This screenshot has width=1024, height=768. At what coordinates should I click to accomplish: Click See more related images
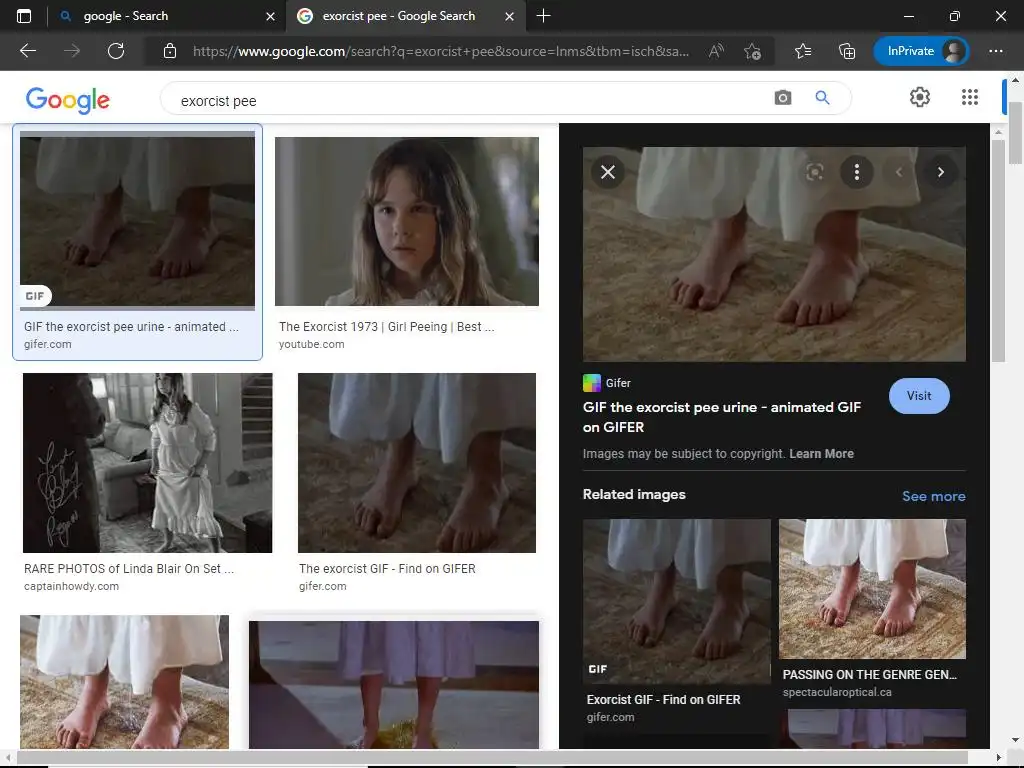coord(933,496)
